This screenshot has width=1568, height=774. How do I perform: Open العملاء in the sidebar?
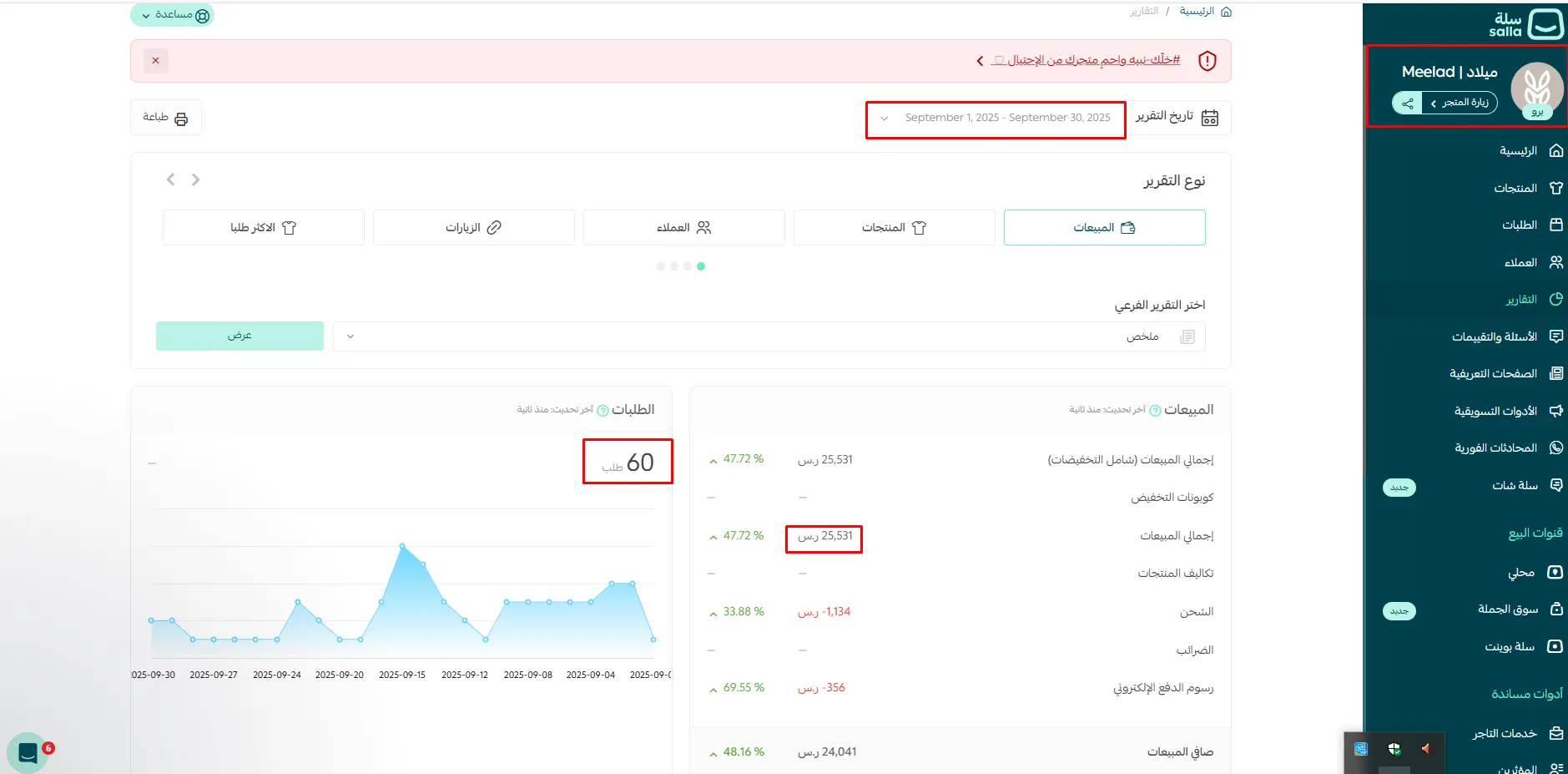(1532, 262)
